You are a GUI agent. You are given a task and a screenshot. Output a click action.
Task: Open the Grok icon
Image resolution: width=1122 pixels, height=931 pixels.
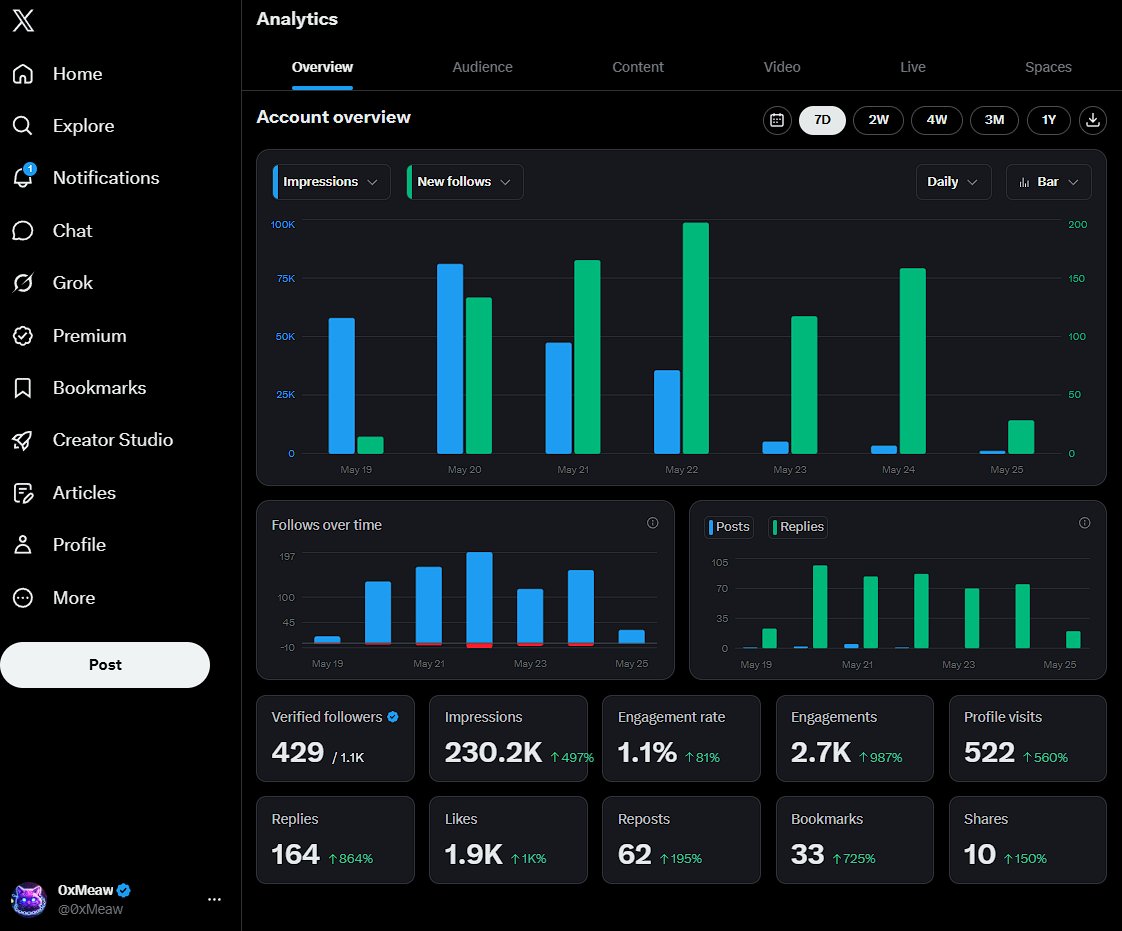(23, 283)
